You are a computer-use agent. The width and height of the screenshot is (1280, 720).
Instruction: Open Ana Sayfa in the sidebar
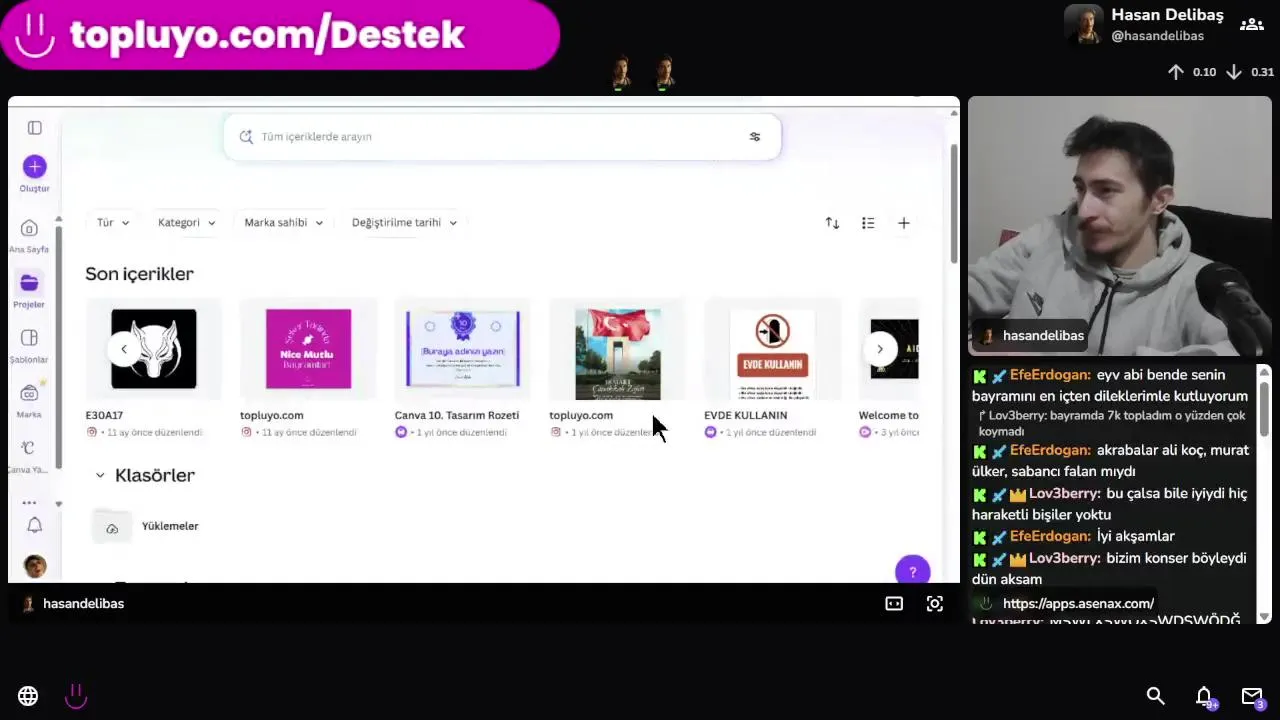click(29, 236)
